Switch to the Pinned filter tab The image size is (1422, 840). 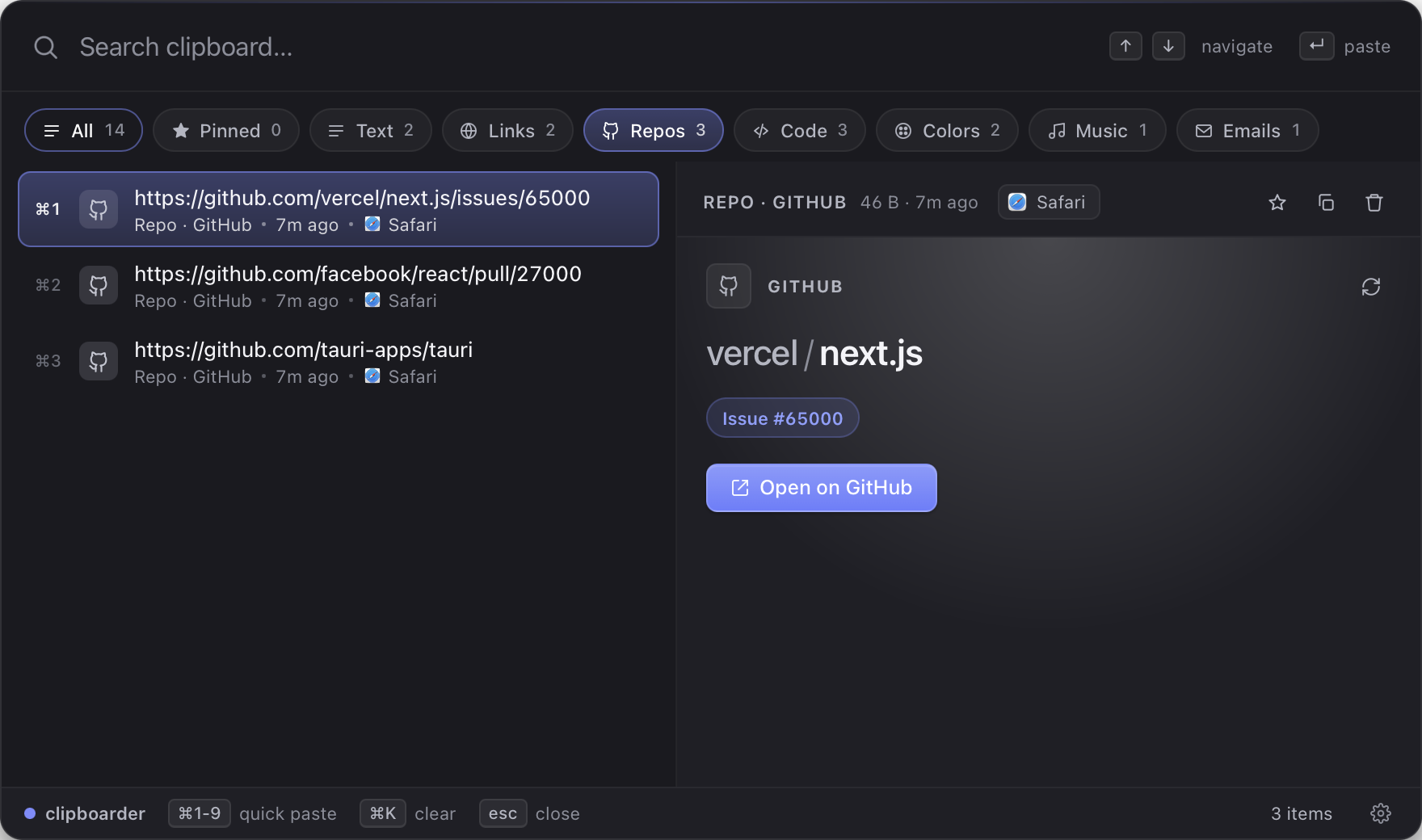point(226,130)
